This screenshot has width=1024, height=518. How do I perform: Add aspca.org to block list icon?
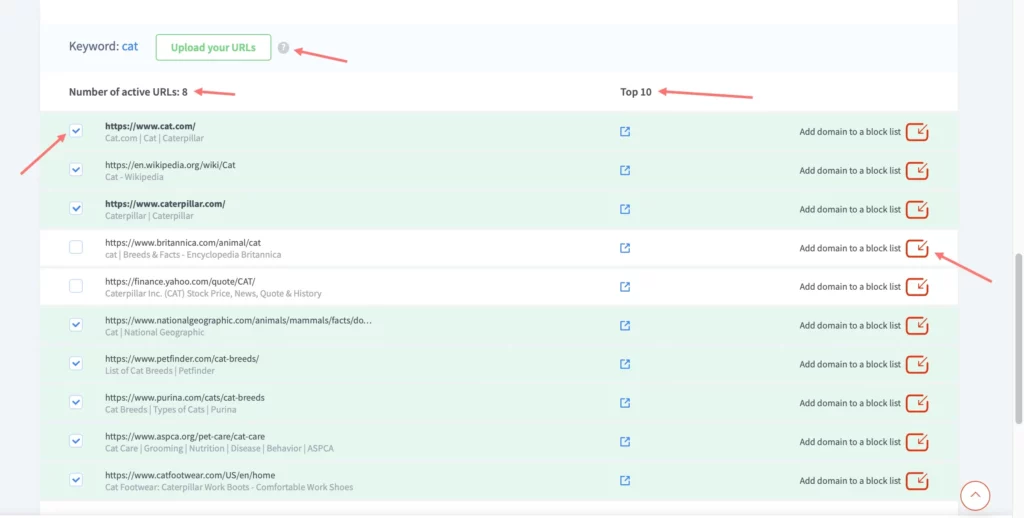(918, 442)
